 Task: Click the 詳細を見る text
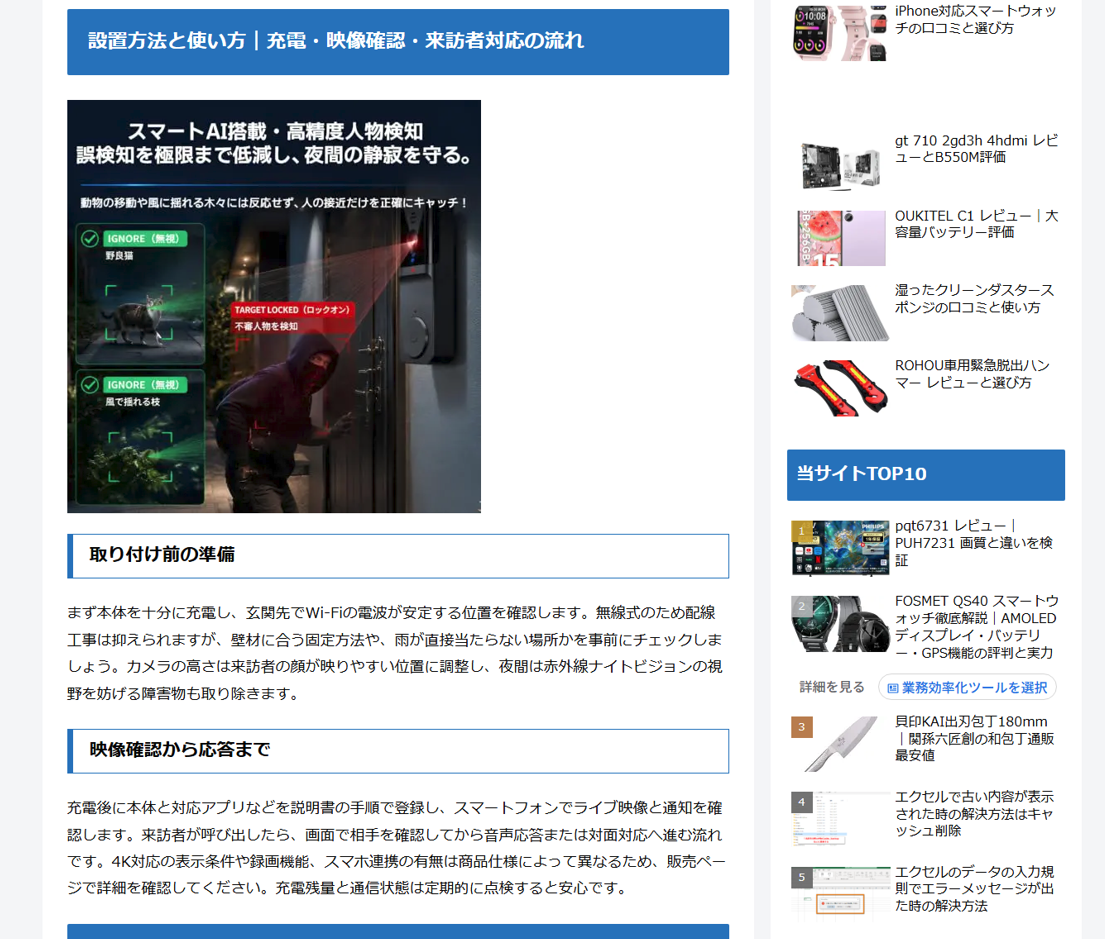[832, 687]
